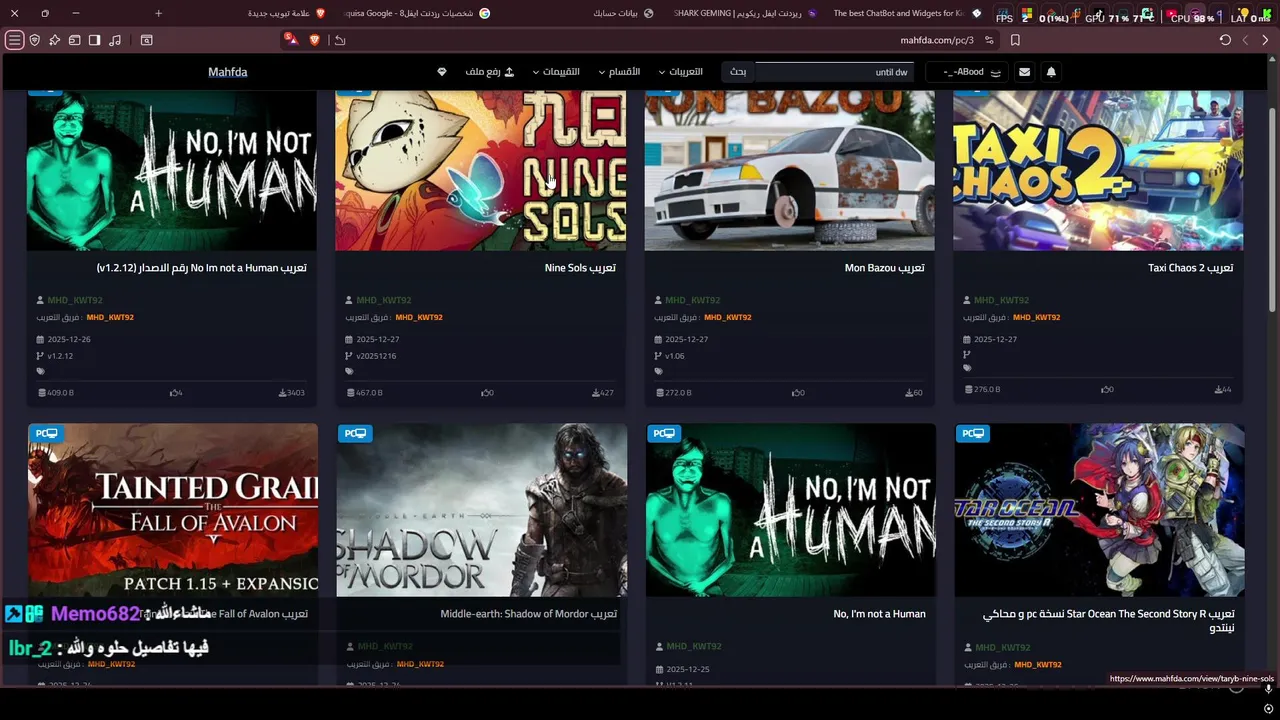
Task: Click the Brave Rewards triangle icon
Action: point(290,40)
